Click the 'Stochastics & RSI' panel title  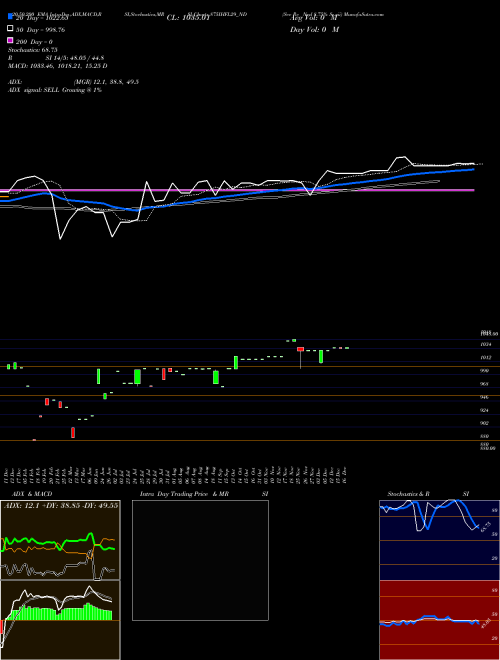coord(428,494)
